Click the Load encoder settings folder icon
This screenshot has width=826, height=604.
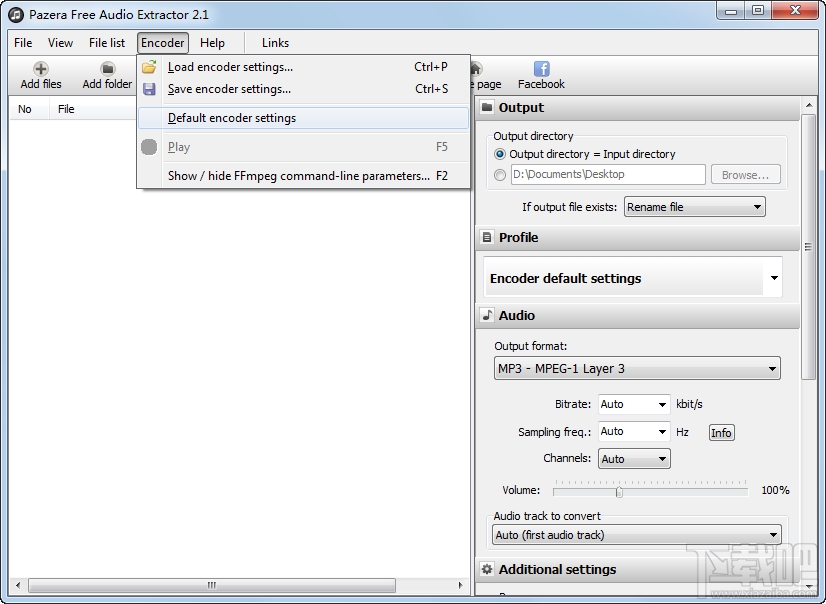(151, 67)
